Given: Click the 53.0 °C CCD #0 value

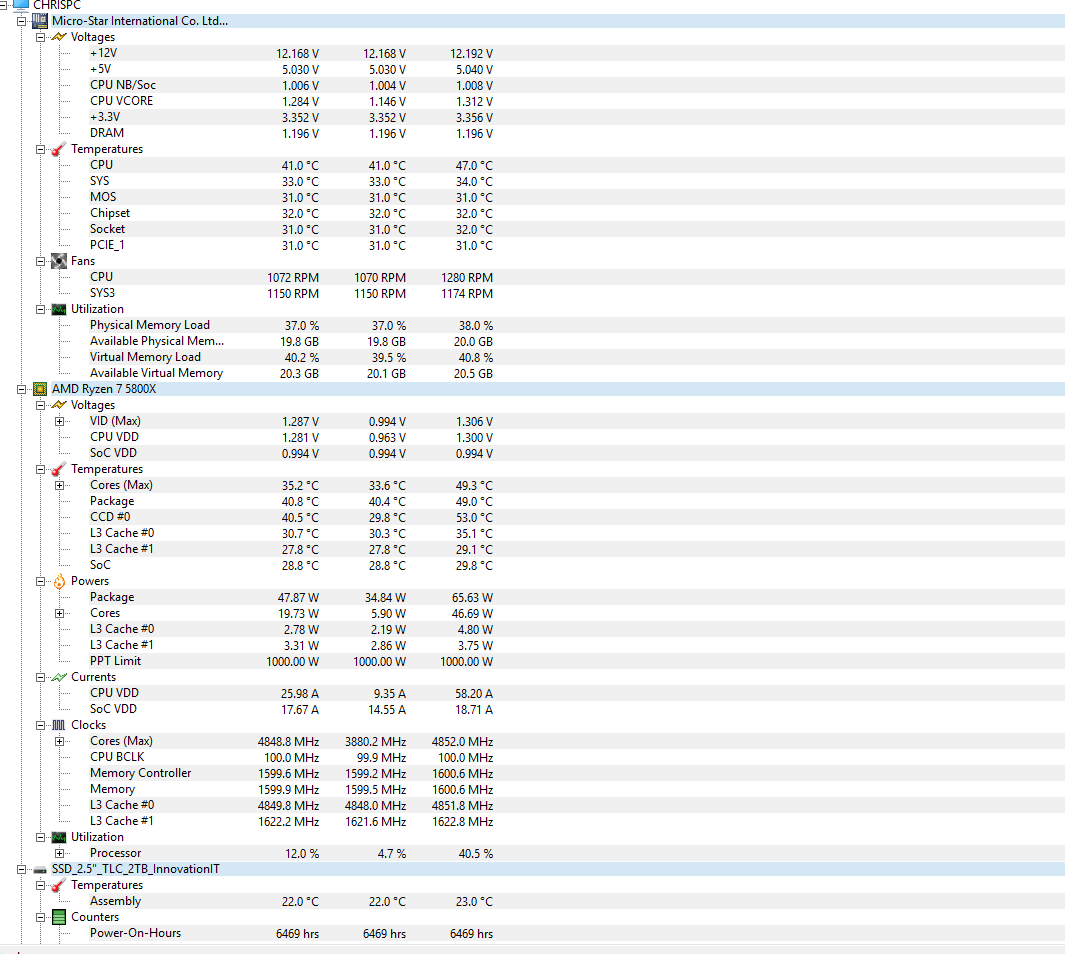Looking at the screenshot, I should pyautogui.click(x=474, y=517).
